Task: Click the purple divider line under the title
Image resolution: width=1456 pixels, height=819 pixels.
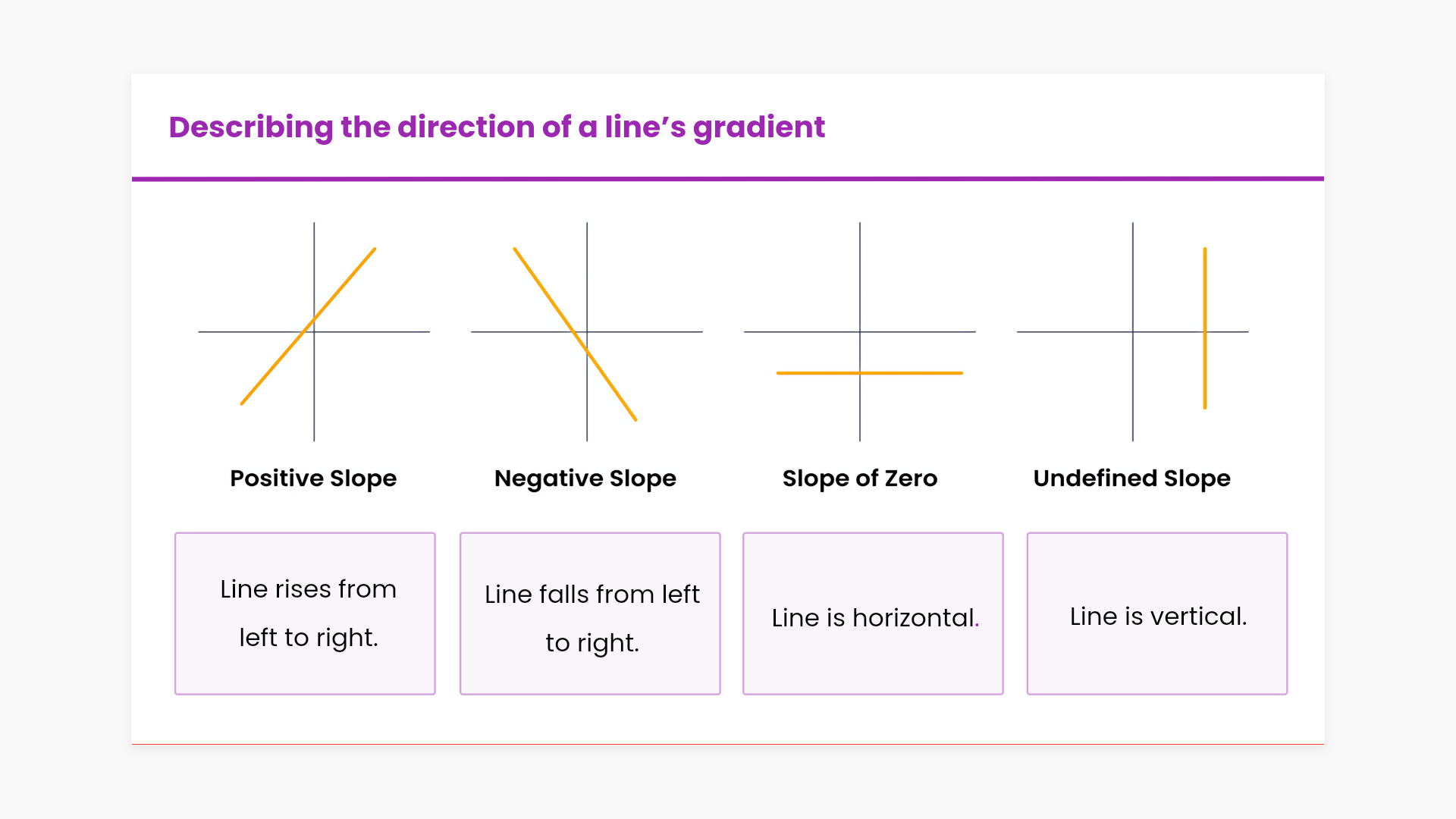Action: 728,179
